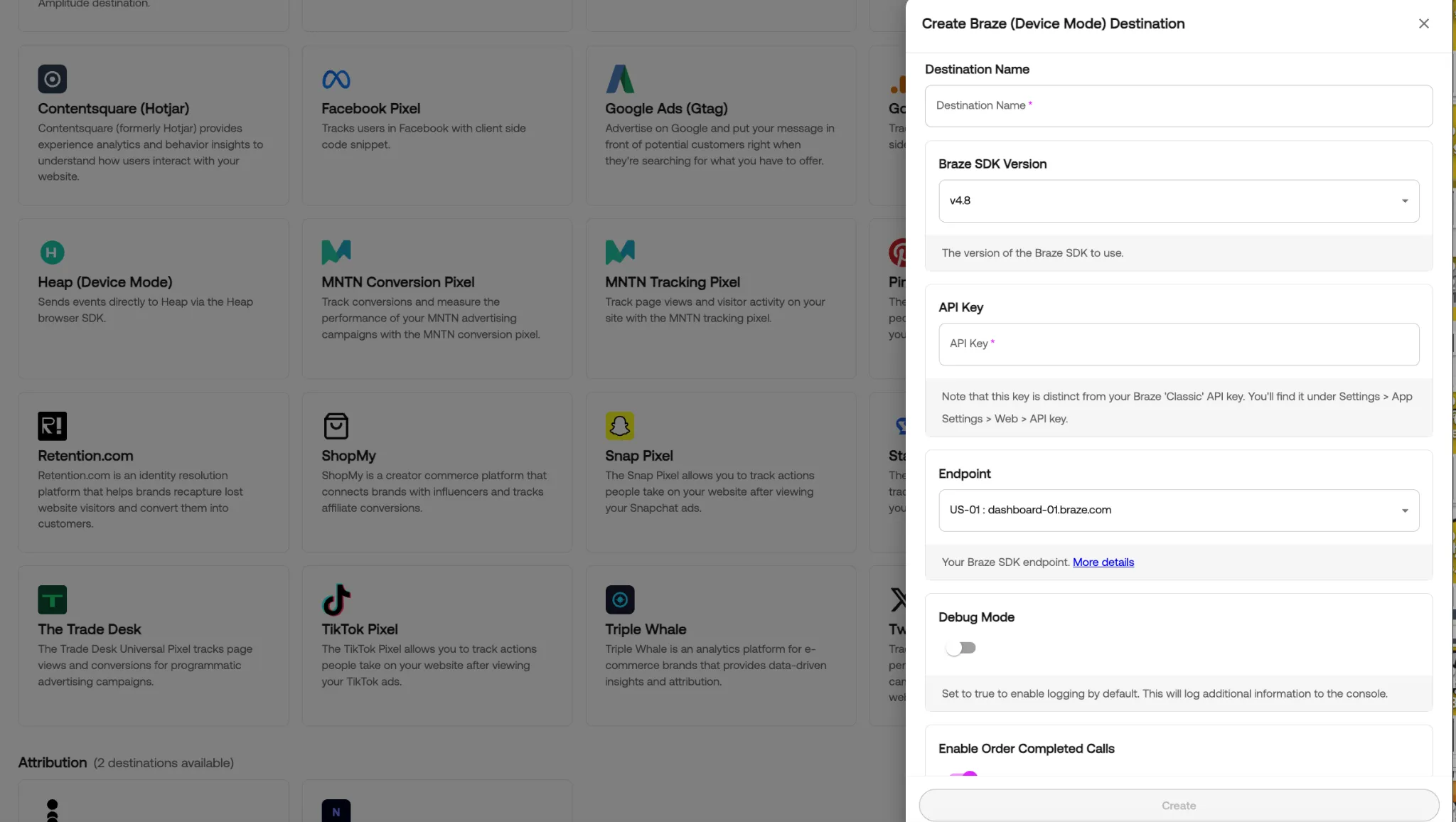Click The Trade Desk logo icon

[52, 599]
